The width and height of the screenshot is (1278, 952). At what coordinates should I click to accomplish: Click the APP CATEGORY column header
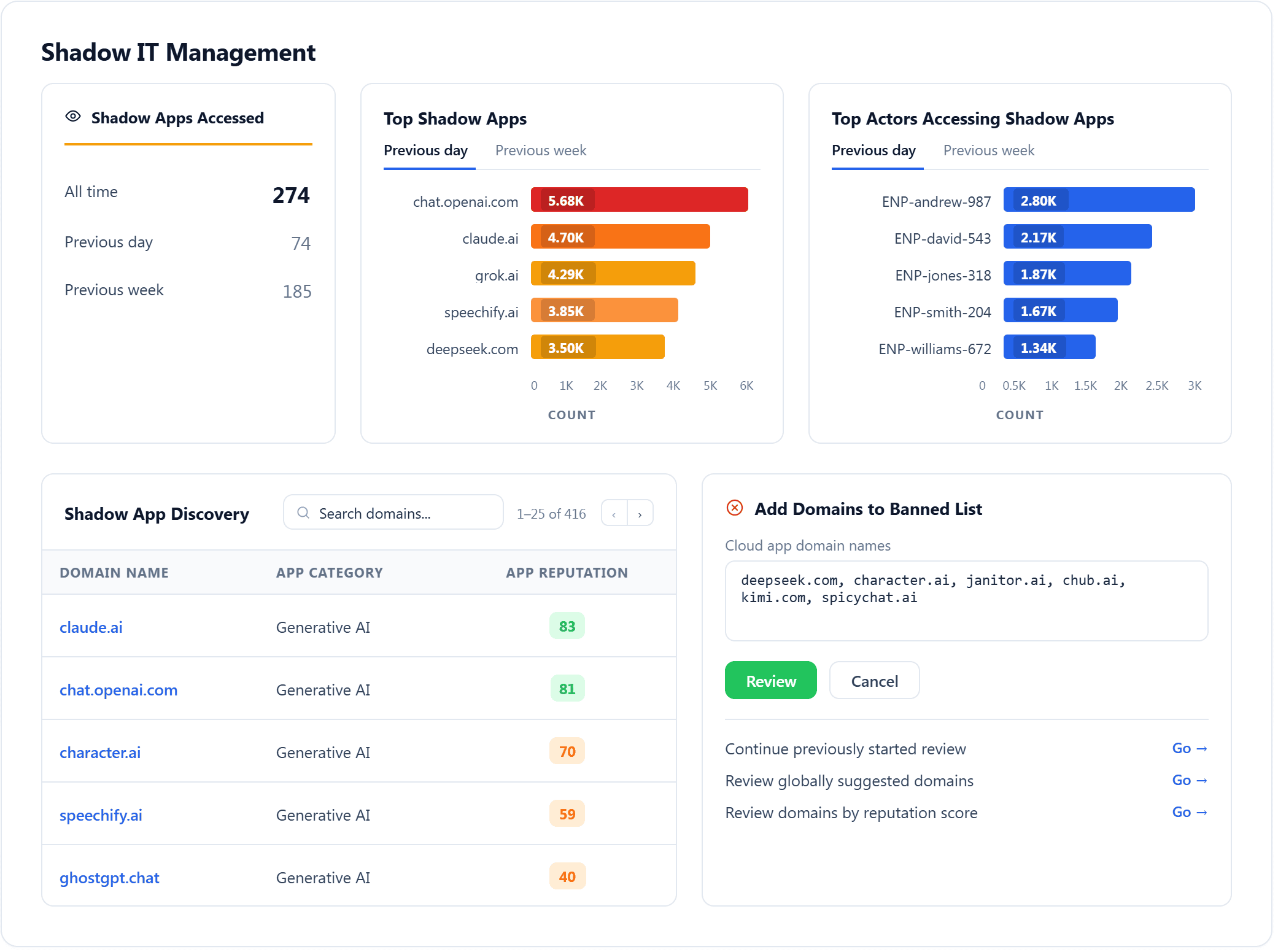(330, 573)
